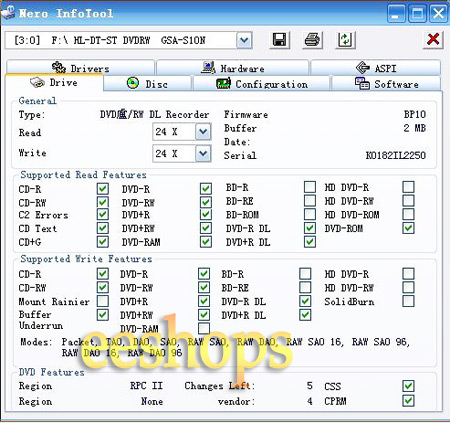Screen dimensions: 450x423
Task: Click the buffer size 2 MB value
Action: point(415,128)
